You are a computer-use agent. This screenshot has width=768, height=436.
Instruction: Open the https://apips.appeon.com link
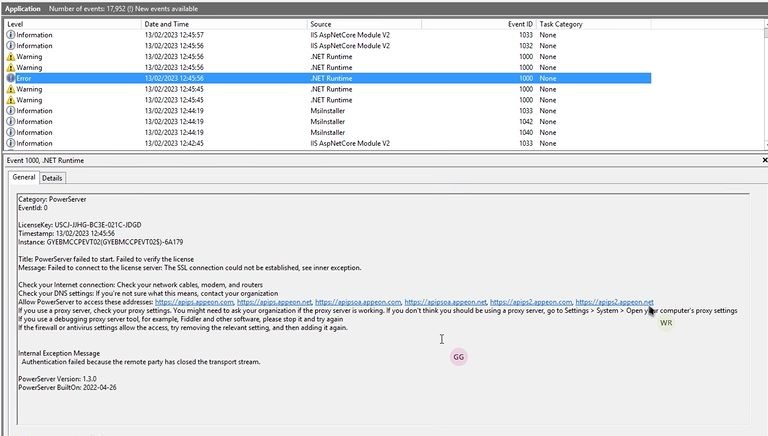click(x=194, y=302)
